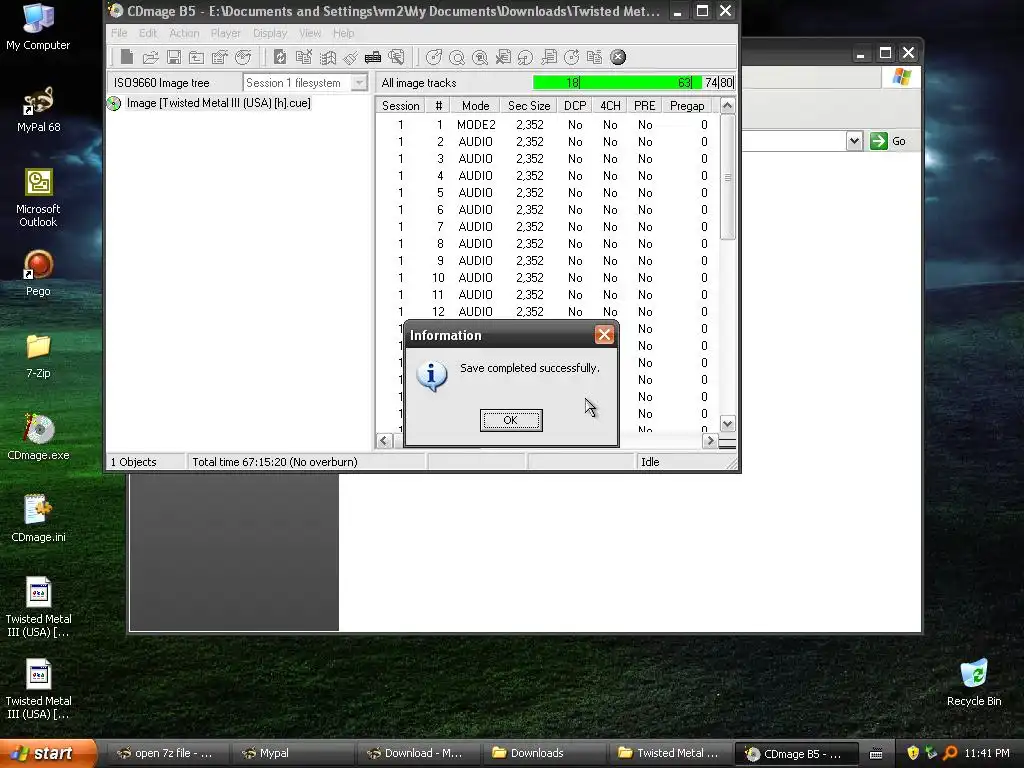
Task: Click the Session column header
Action: [400, 106]
